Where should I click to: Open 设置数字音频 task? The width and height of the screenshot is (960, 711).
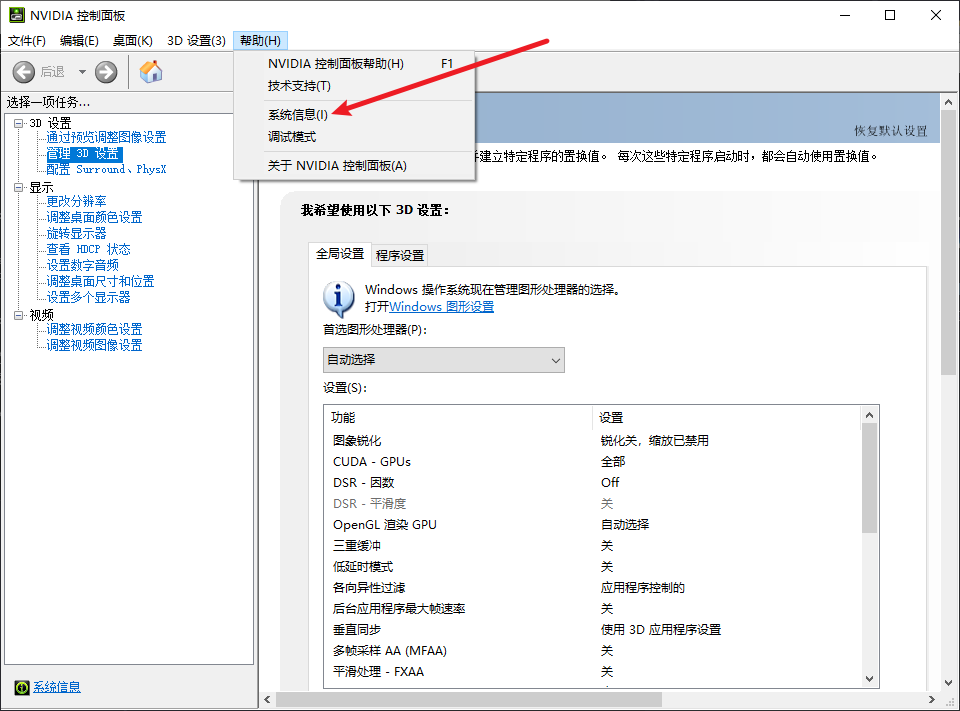tap(83, 265)
